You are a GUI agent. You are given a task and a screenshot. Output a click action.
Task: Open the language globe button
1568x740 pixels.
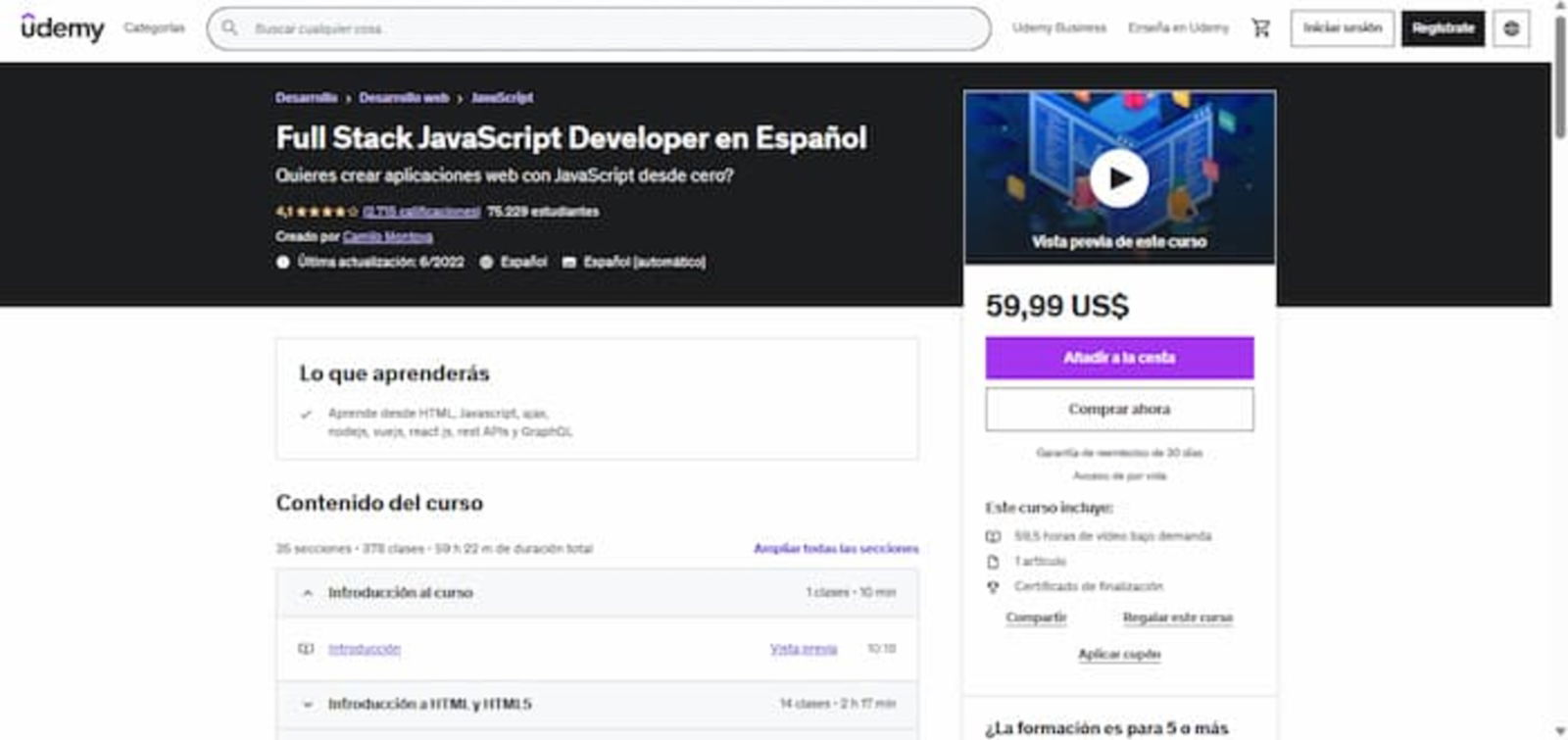(1511, 28)
